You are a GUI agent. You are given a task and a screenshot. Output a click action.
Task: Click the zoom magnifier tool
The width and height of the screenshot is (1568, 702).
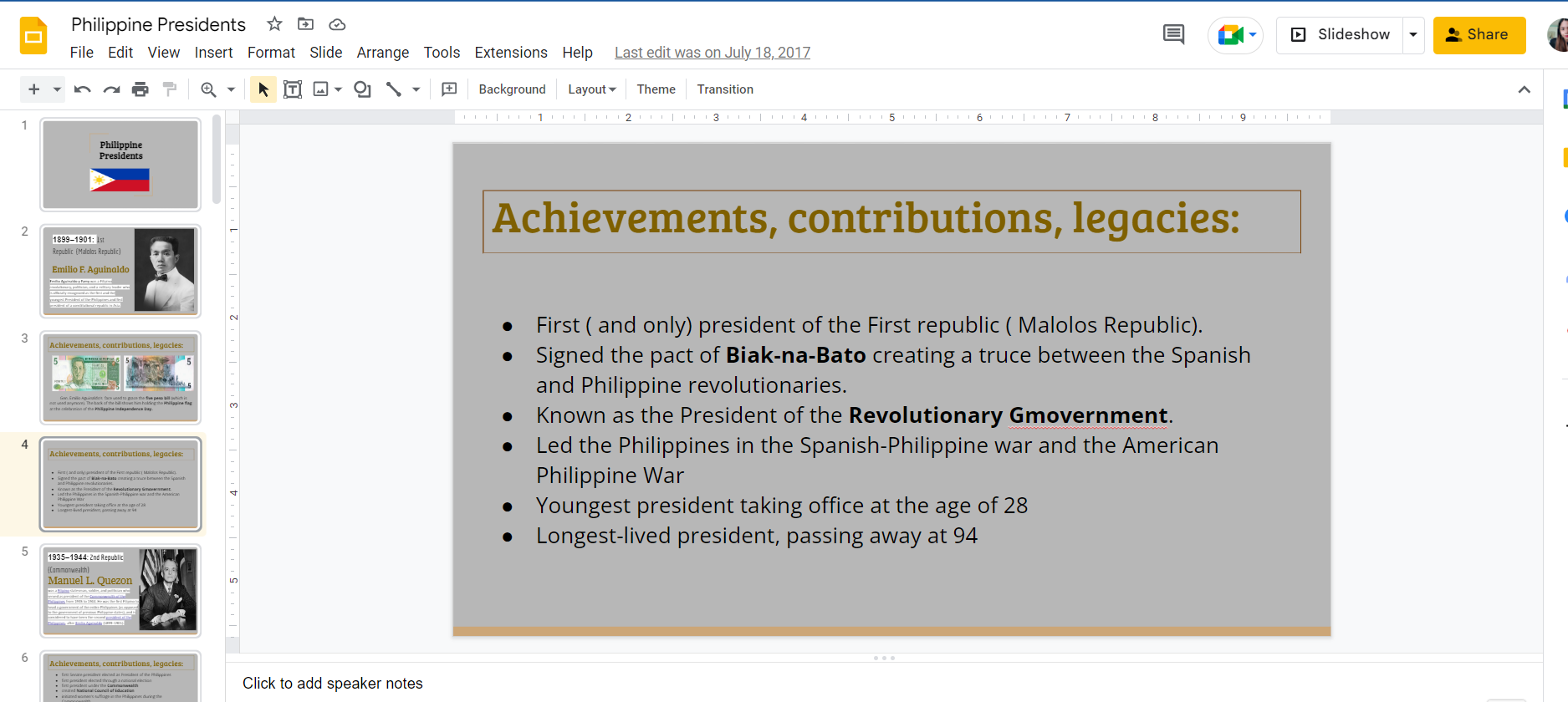208,89
